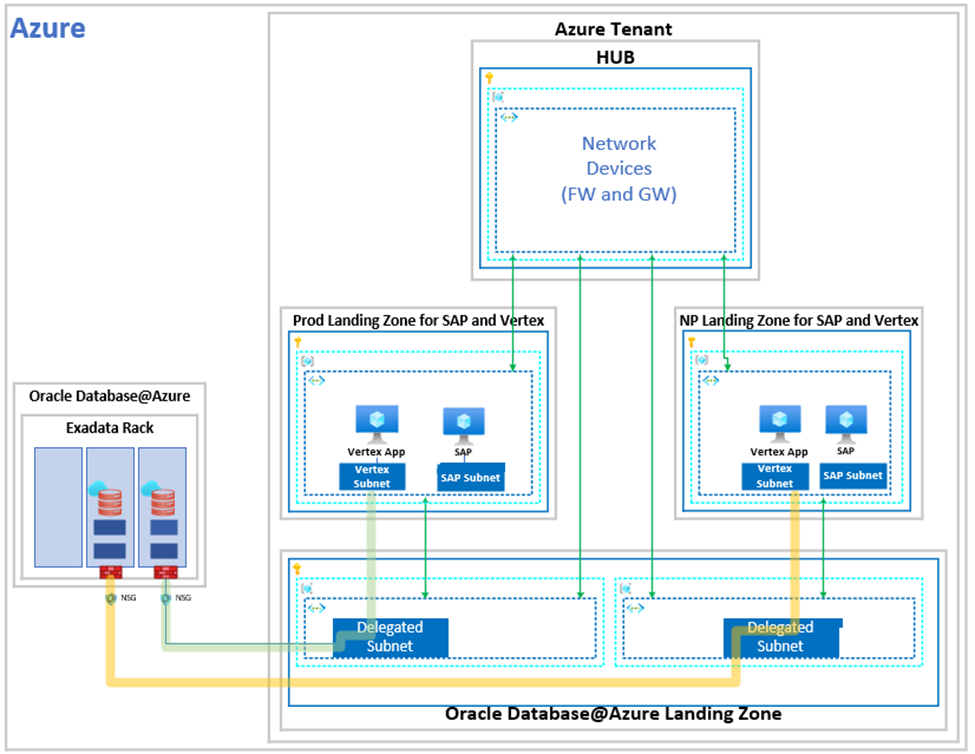The width and height of the screenshot is (975, 754).
Task: Click the Vertex Subnet box in Prod Landing Zone
Action: 372,477
